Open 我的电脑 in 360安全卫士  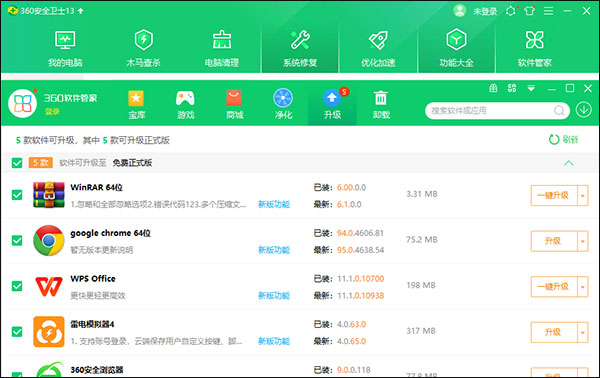[65, 49]
